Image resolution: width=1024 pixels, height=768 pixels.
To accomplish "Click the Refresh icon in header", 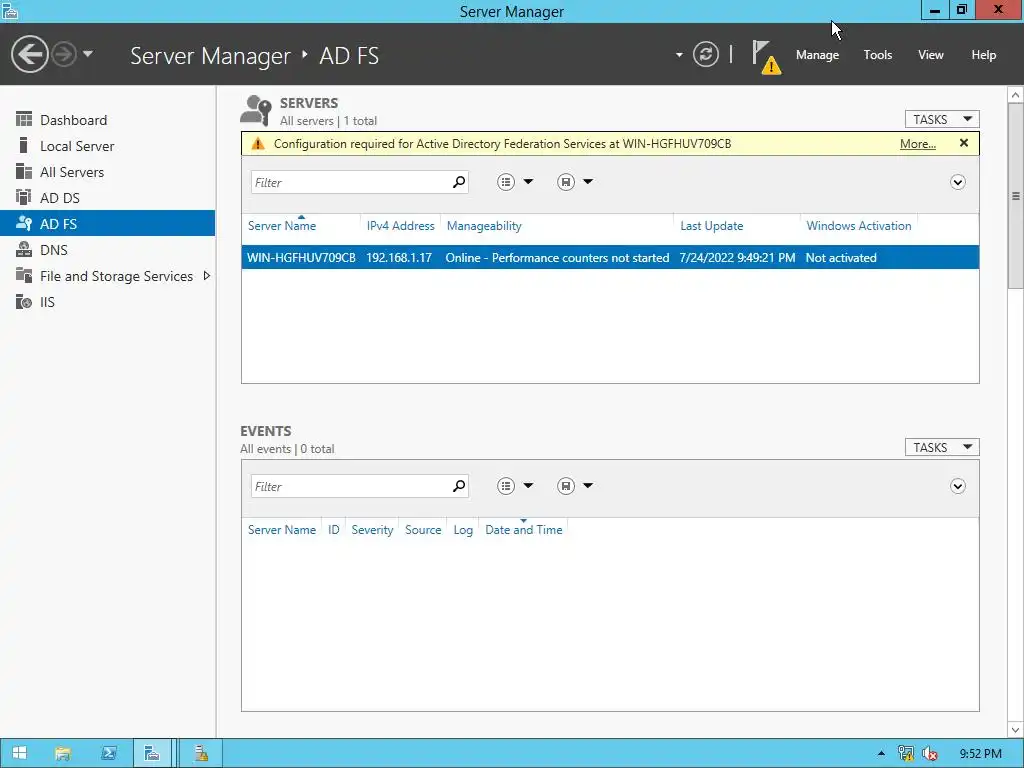I will (705, 54).
